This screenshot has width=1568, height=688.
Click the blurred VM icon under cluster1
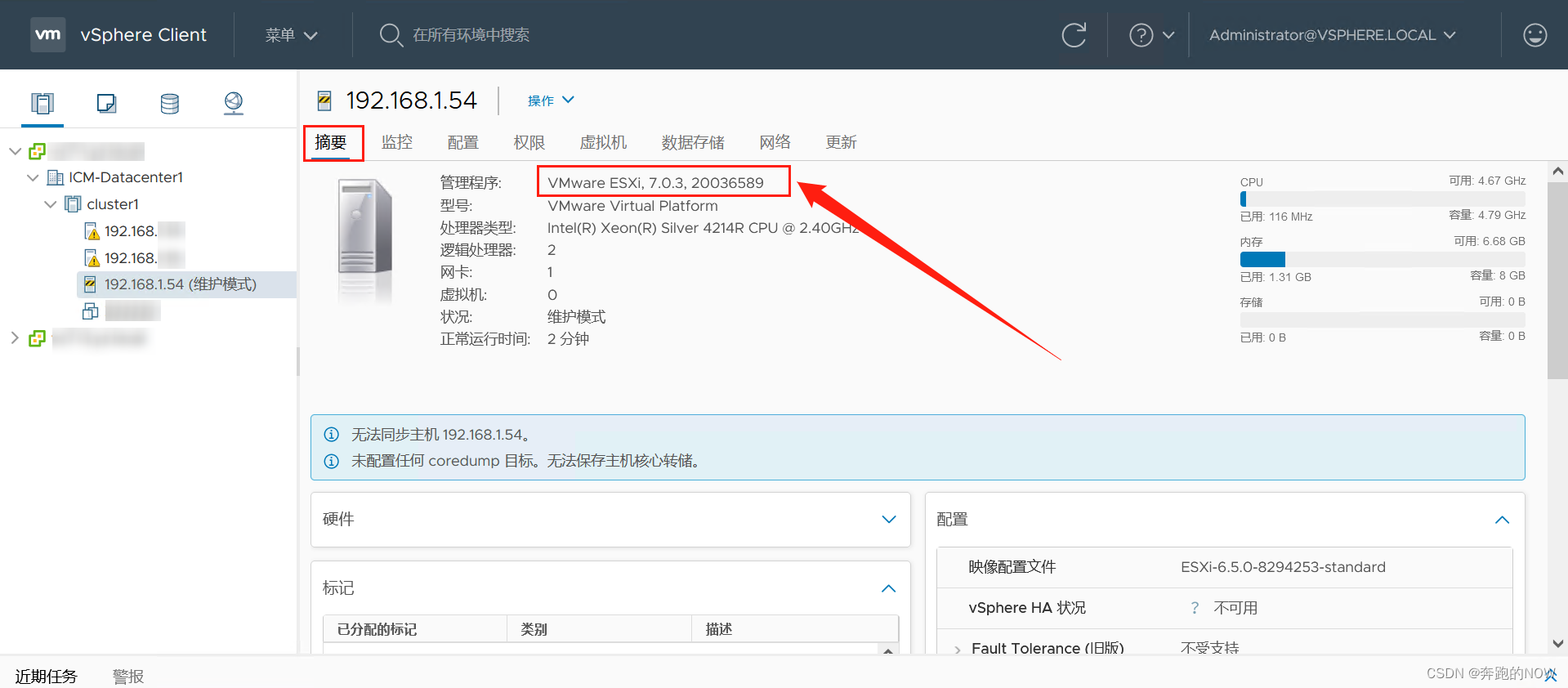91,311
